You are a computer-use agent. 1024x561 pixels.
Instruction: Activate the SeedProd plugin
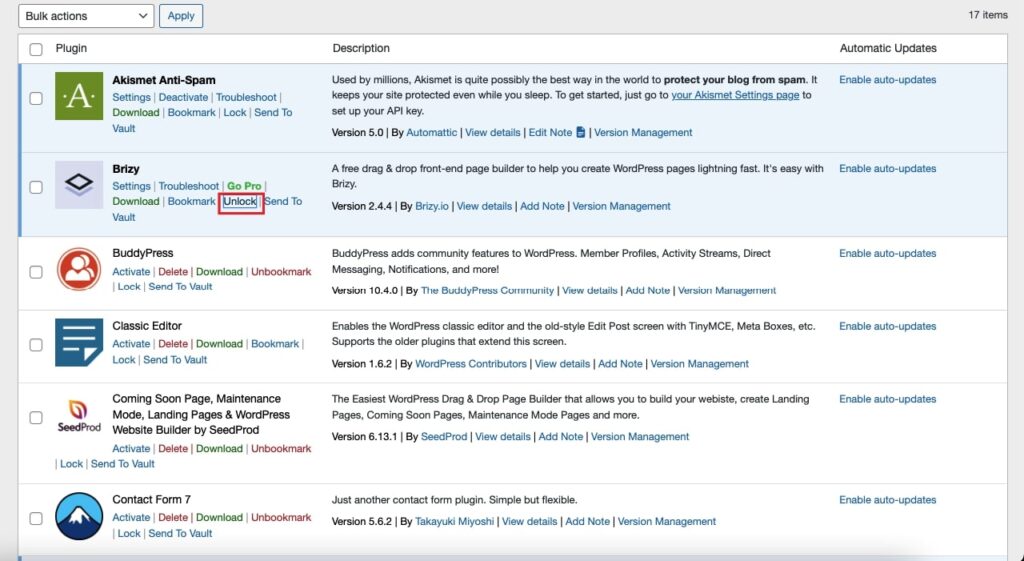[131, 449]
